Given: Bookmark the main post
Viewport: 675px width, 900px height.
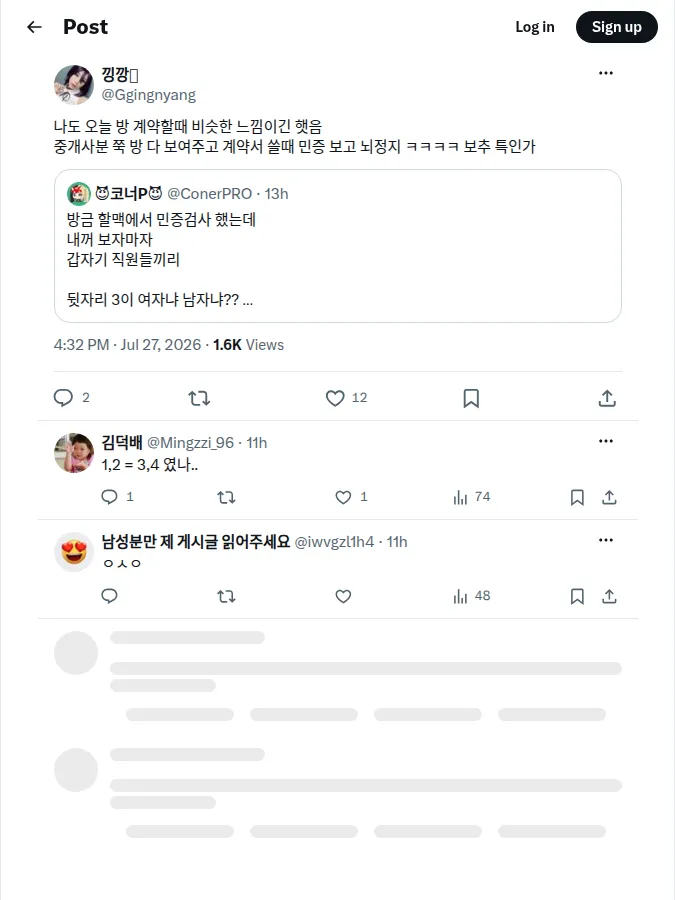Looking at the screenshot, I should [x=471, y=398].
